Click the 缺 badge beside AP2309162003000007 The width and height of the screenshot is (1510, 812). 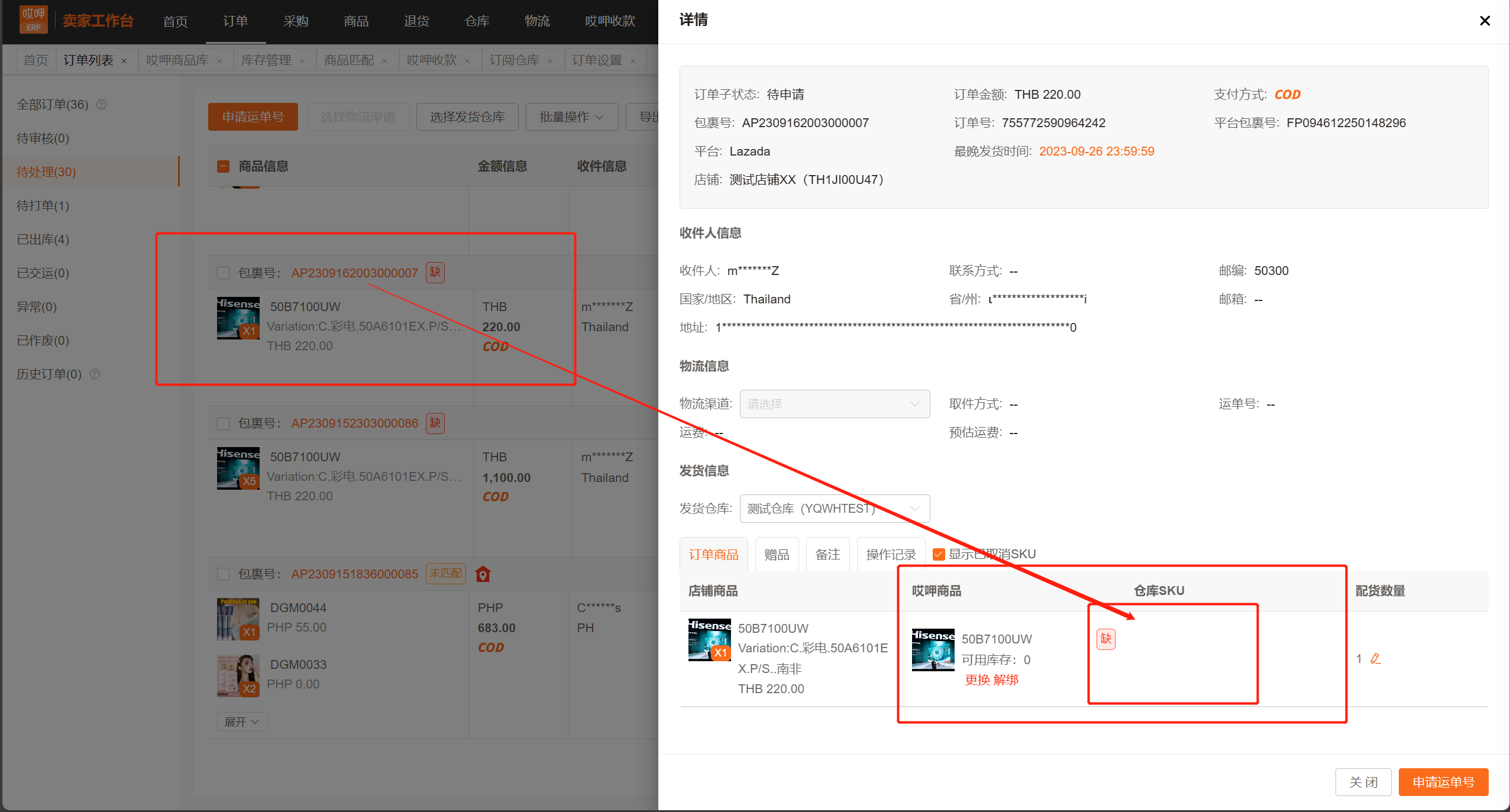435,272
